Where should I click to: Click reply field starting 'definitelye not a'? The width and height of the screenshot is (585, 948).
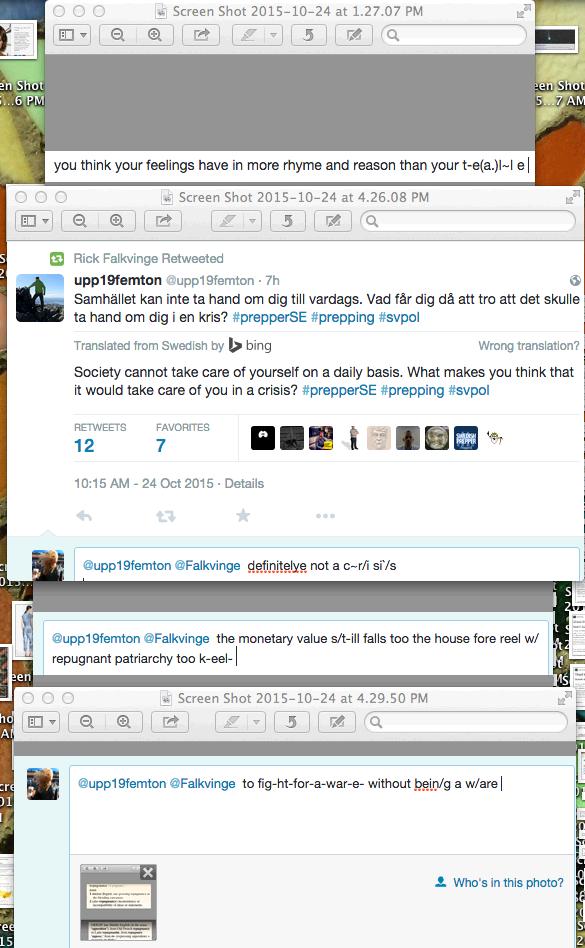pos(327,565)
